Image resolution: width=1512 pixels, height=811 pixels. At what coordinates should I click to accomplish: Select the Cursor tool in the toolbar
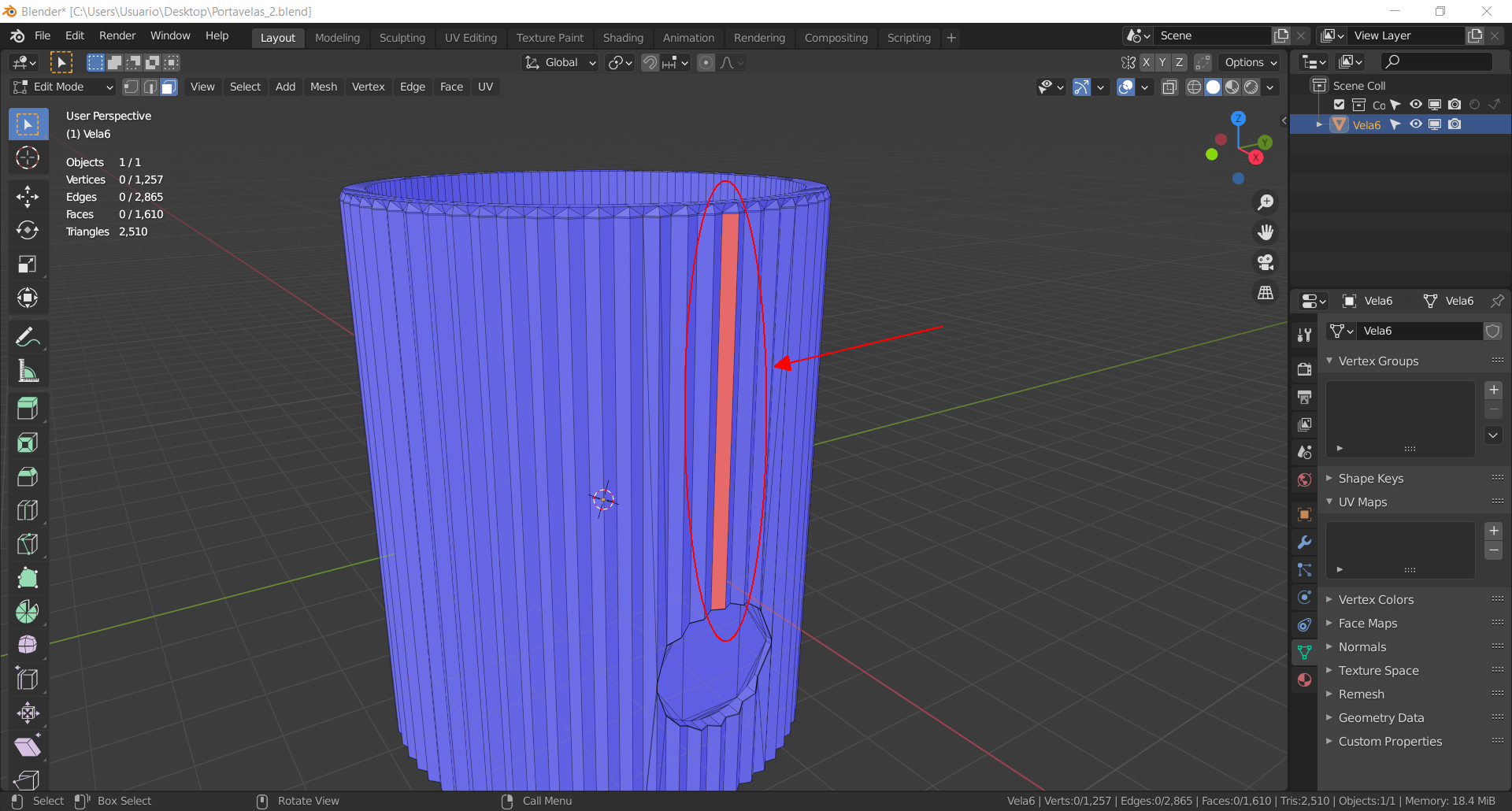(28, 158)
